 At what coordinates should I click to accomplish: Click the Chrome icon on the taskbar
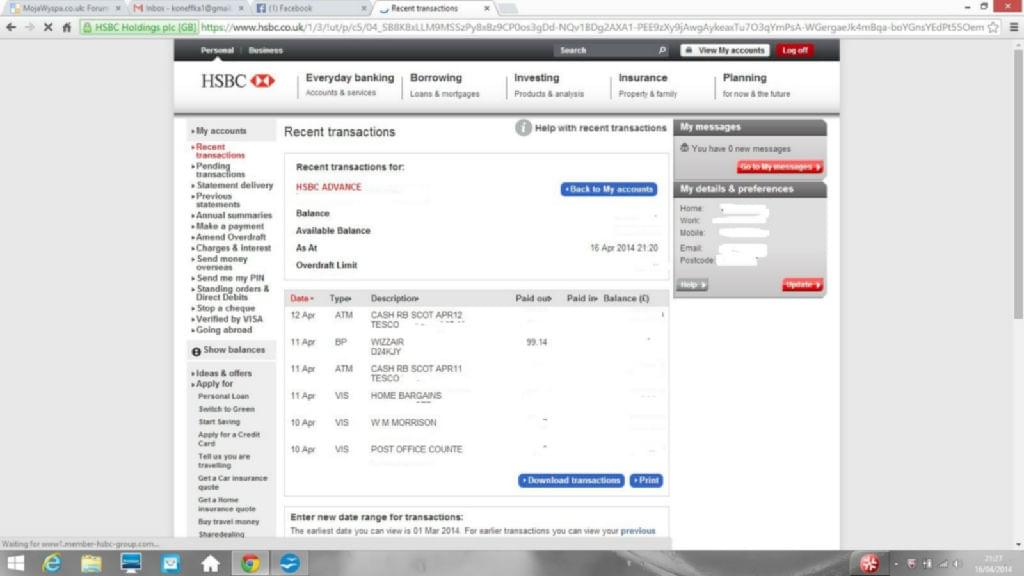point(250,563)
